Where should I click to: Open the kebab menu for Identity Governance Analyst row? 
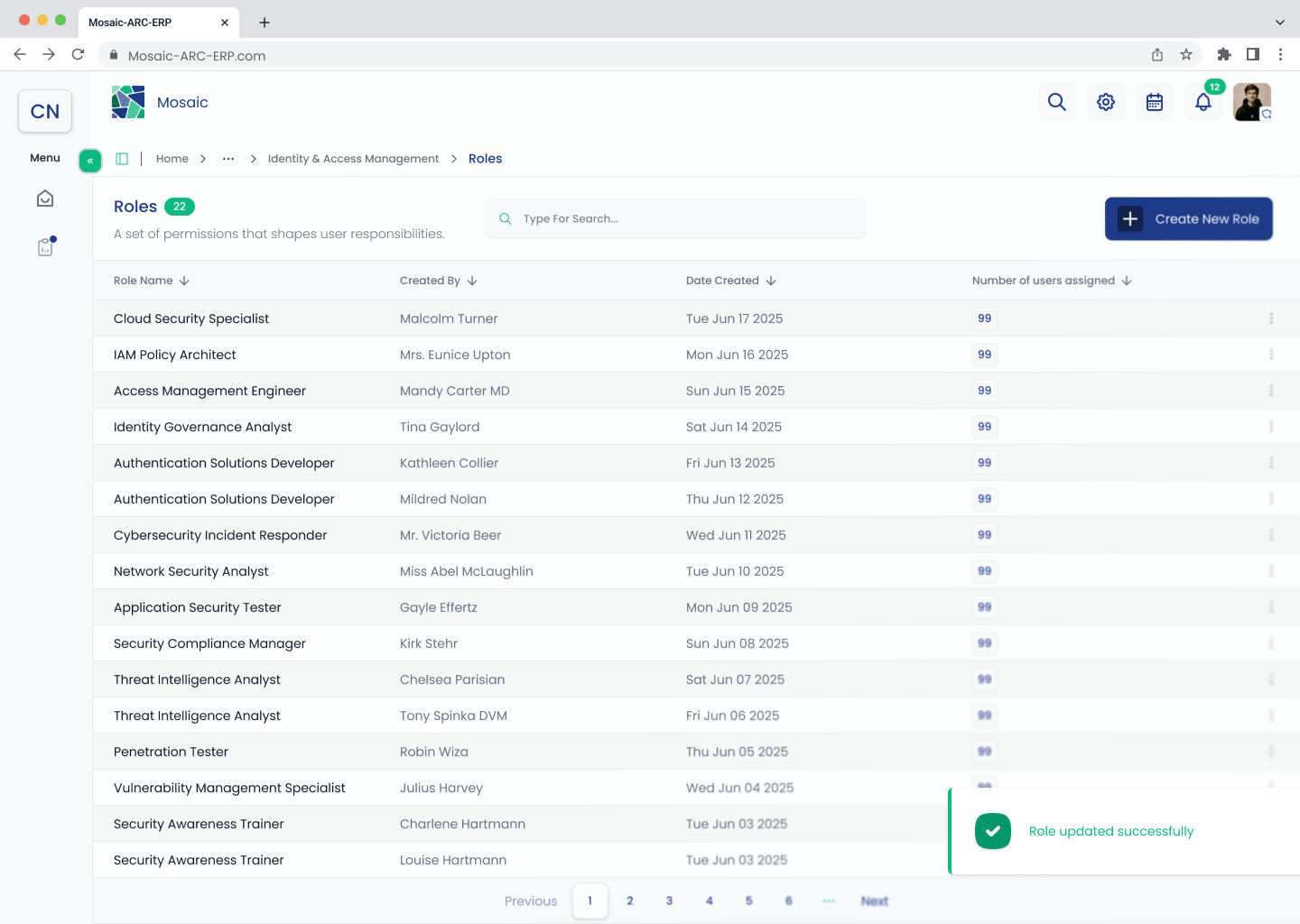tap(1271, 427)
